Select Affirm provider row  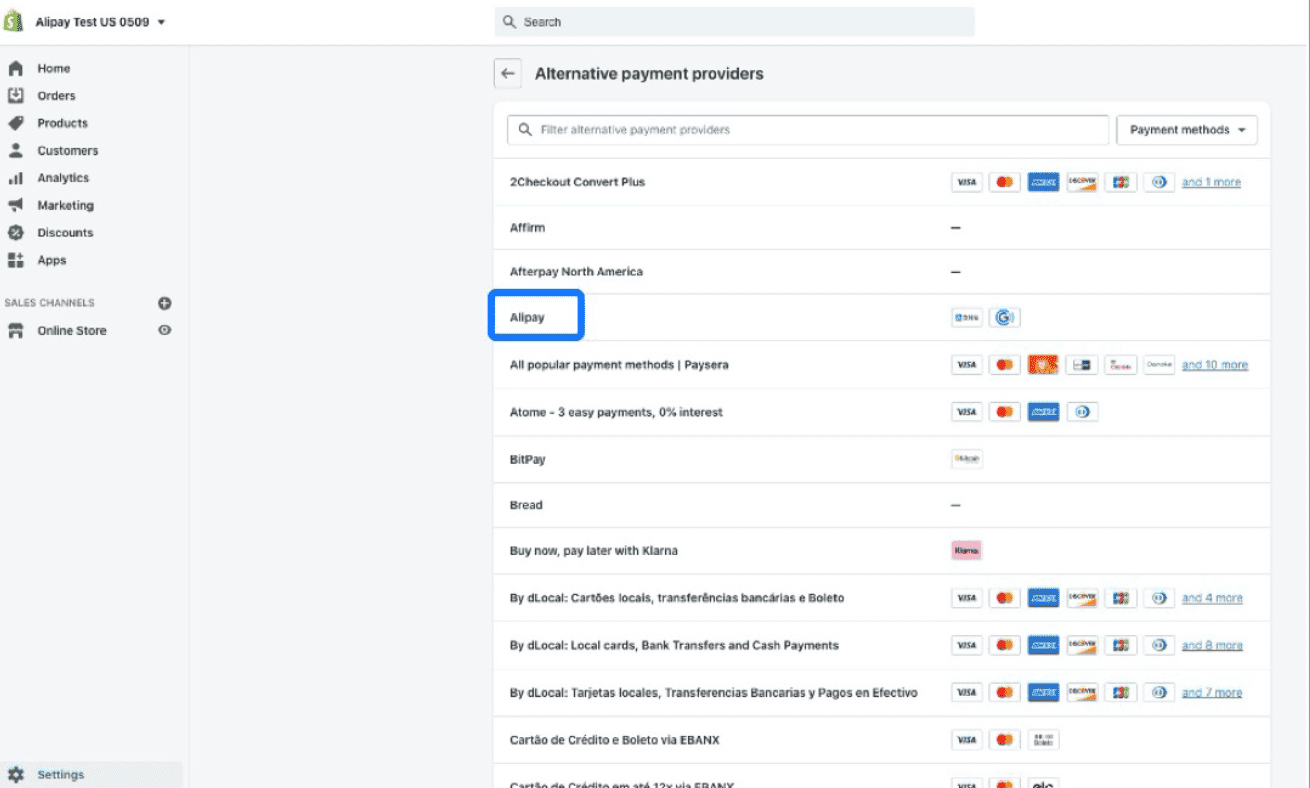(881, 228)
